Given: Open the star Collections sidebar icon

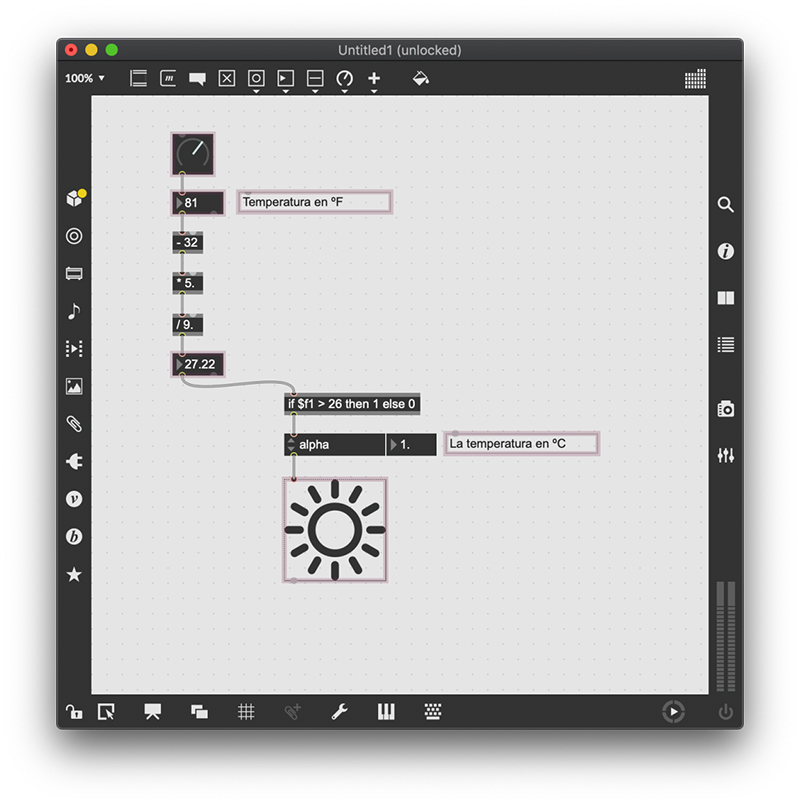Looking at the screenshot, I should [74, 574].
